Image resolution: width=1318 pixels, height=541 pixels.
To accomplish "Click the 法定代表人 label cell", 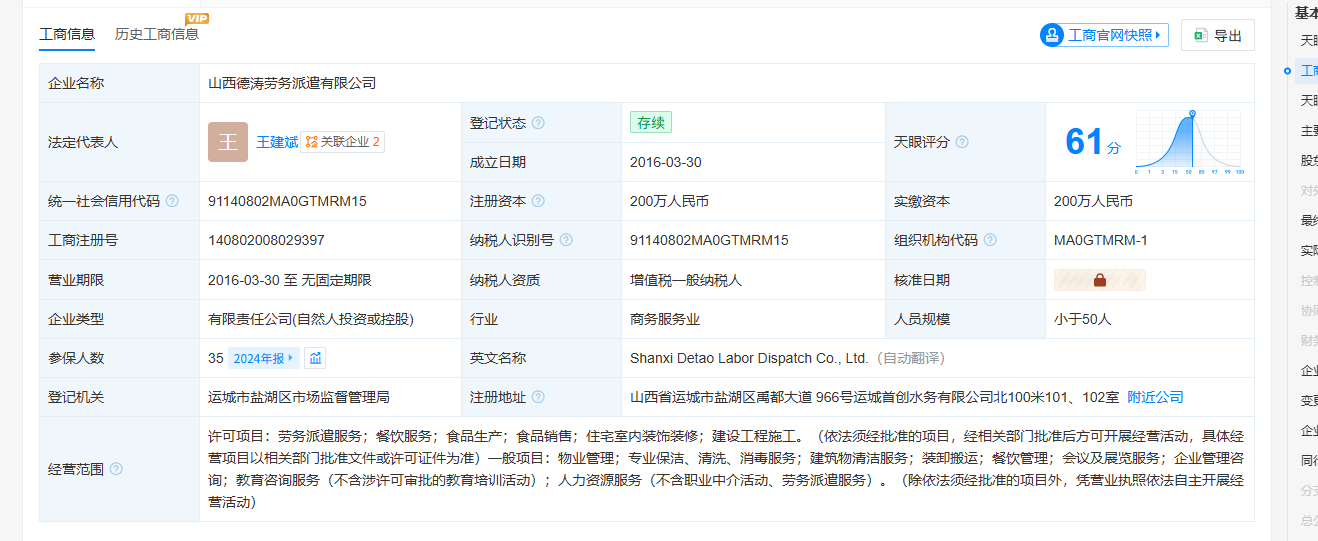I will click(x=119, y=142).
